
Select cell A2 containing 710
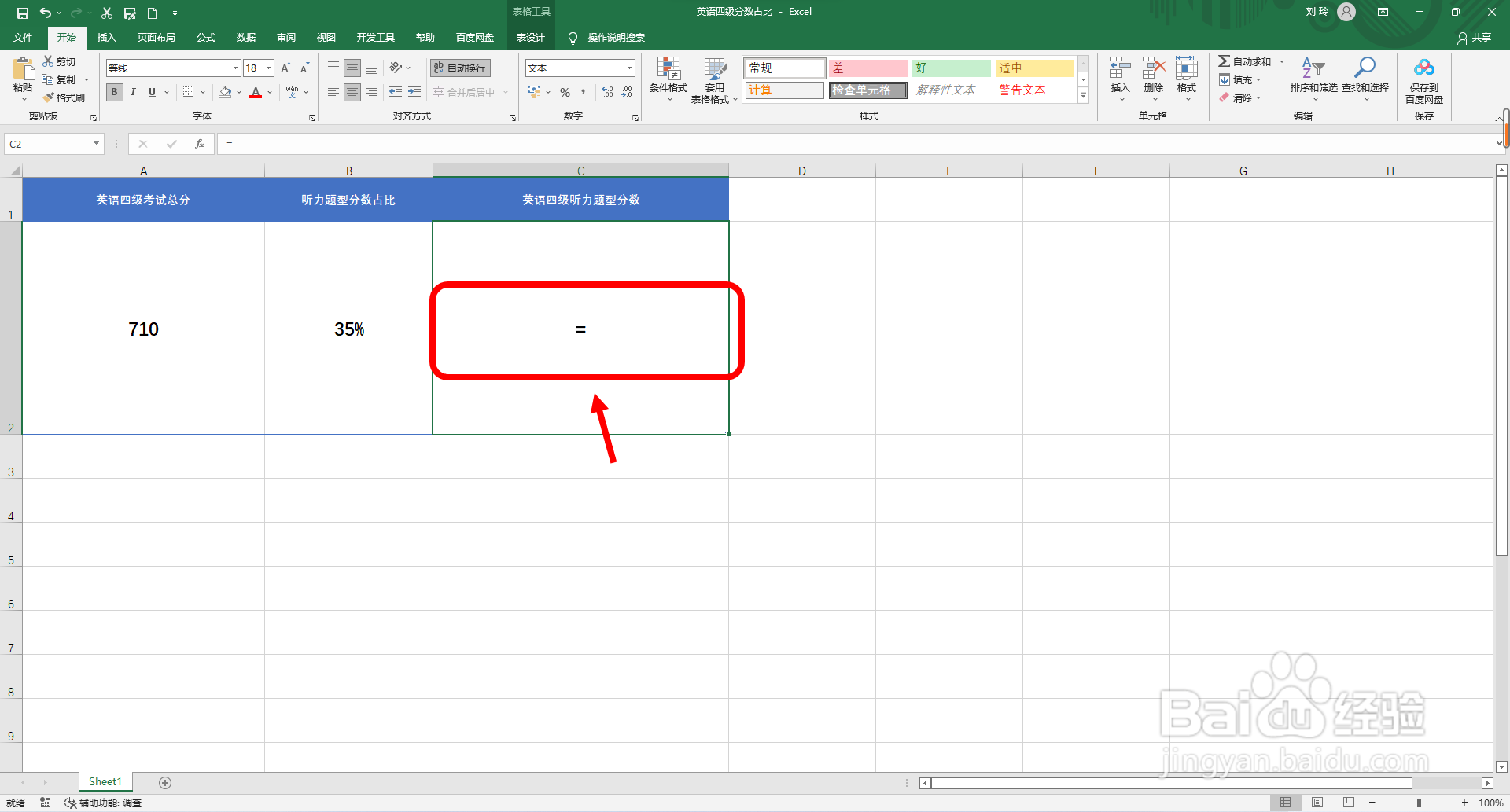[143, 328]
